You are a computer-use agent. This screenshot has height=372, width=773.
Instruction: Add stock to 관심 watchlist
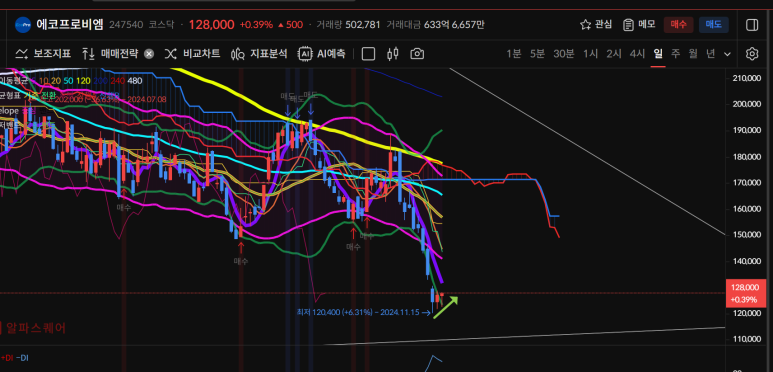pyautogui.click(x=596, y=25)
